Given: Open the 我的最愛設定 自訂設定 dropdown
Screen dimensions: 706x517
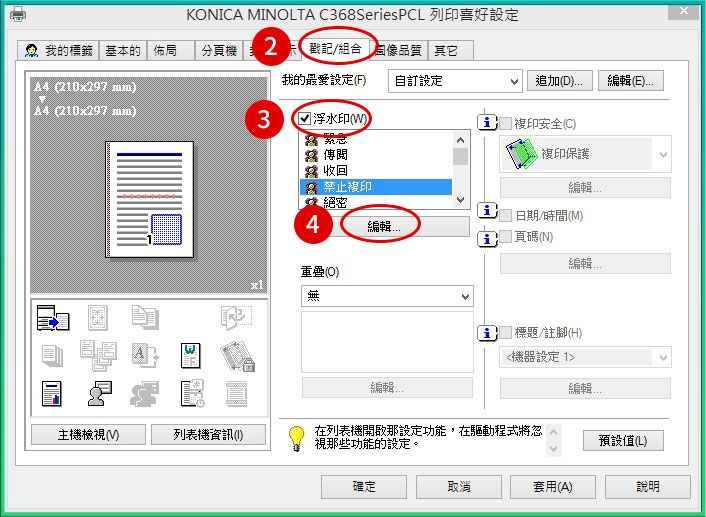Looking at the screenshot, I should tap(455, 81).
